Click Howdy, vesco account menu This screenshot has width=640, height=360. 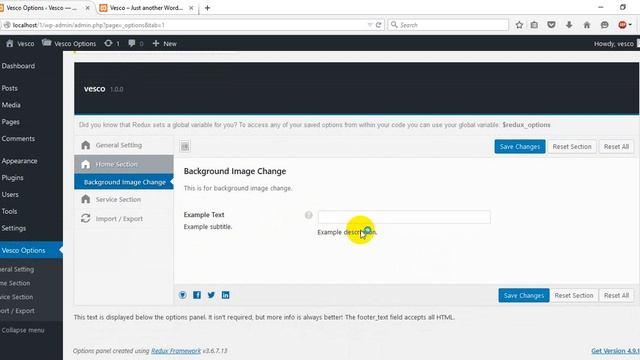click(616, 43)
